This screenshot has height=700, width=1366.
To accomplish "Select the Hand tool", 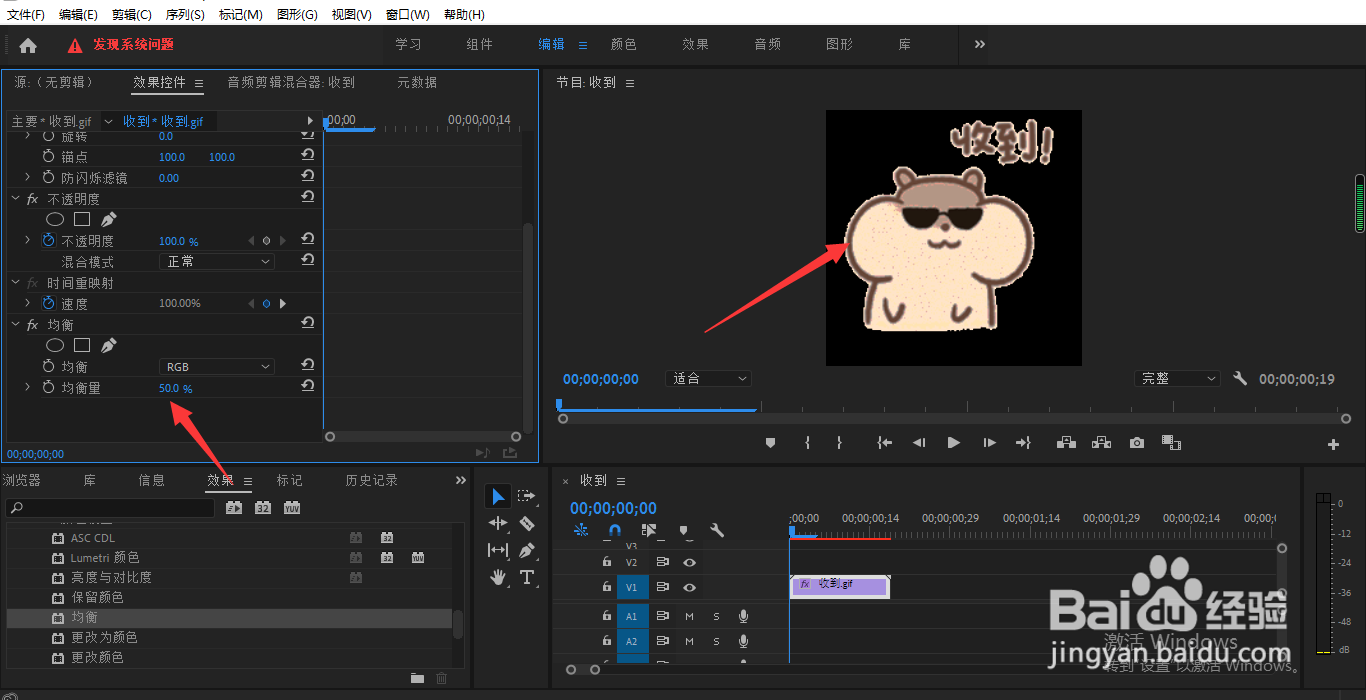I will click(498, 577).
